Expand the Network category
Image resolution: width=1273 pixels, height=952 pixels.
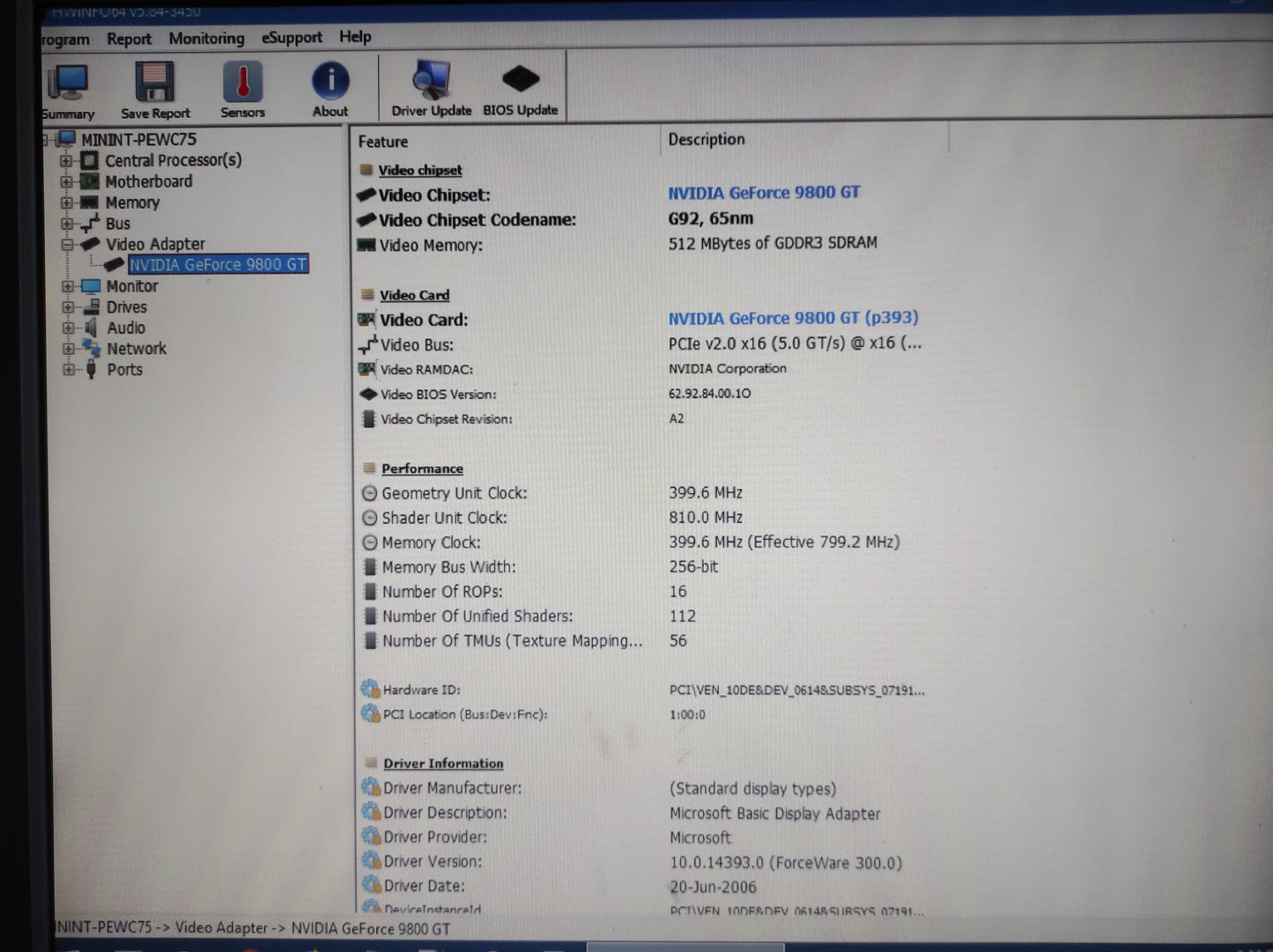click(x=70, y=348)
